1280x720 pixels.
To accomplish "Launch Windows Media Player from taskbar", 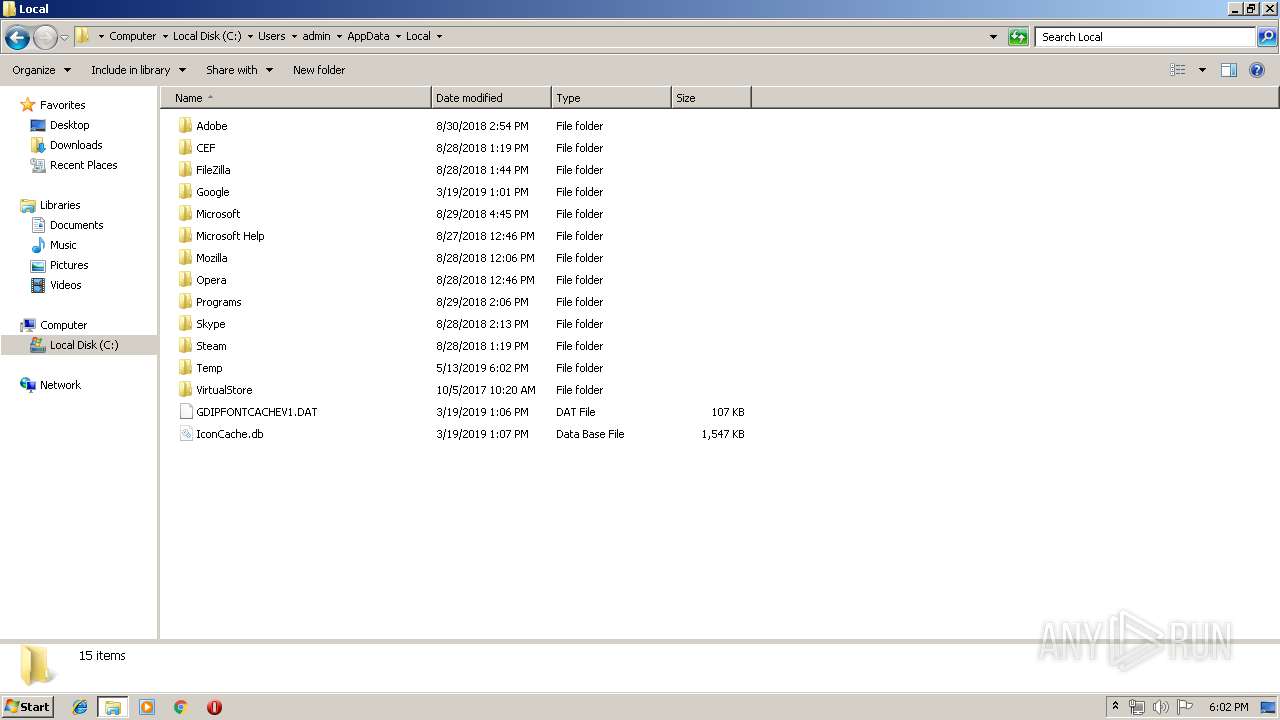I will [147, 707].
